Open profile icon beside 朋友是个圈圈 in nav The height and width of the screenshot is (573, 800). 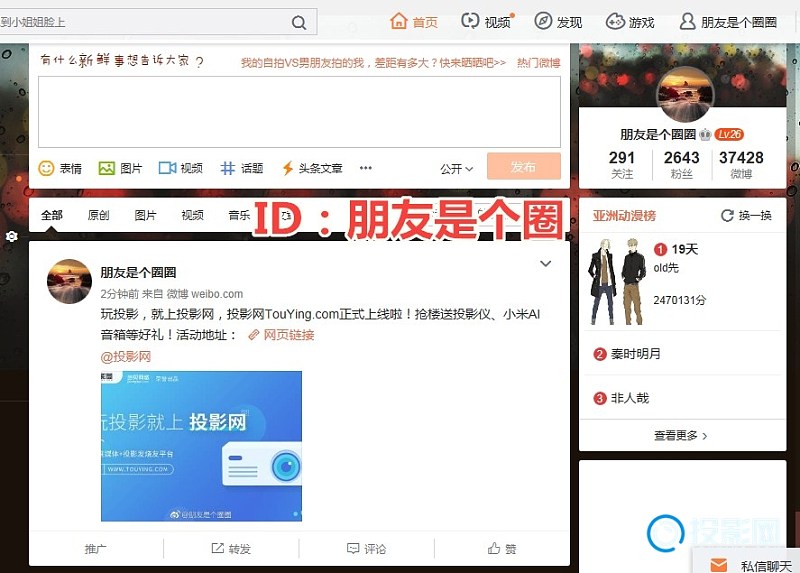coord(687,21)
